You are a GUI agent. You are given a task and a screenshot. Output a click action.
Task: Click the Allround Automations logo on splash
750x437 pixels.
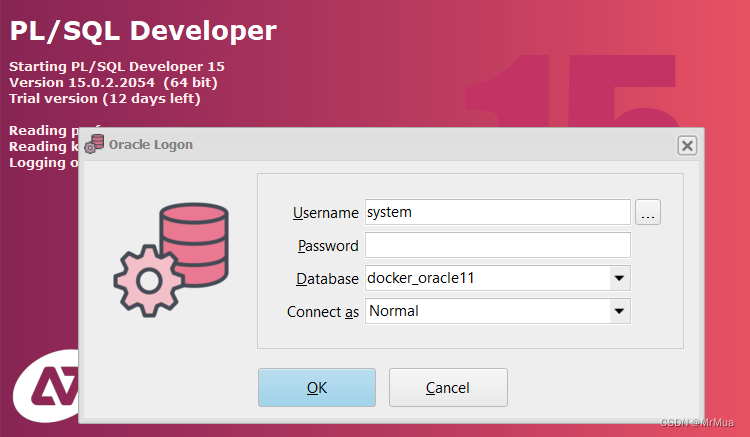(x=46, y=386)
